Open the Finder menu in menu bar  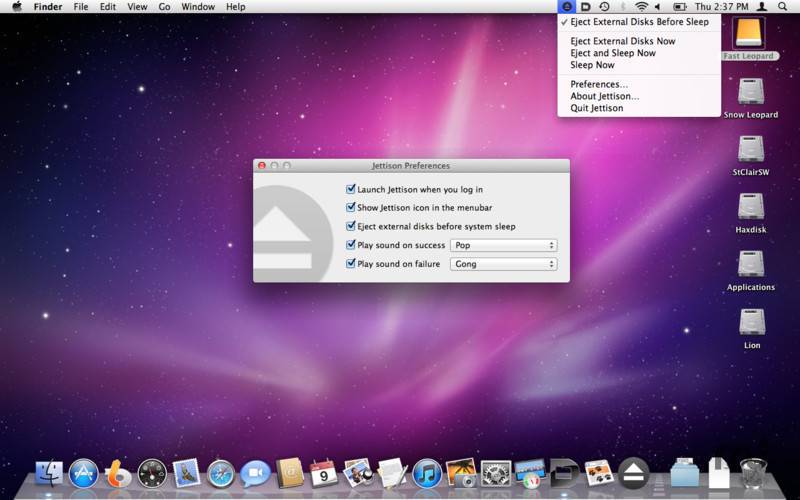(x=48, y=7)
